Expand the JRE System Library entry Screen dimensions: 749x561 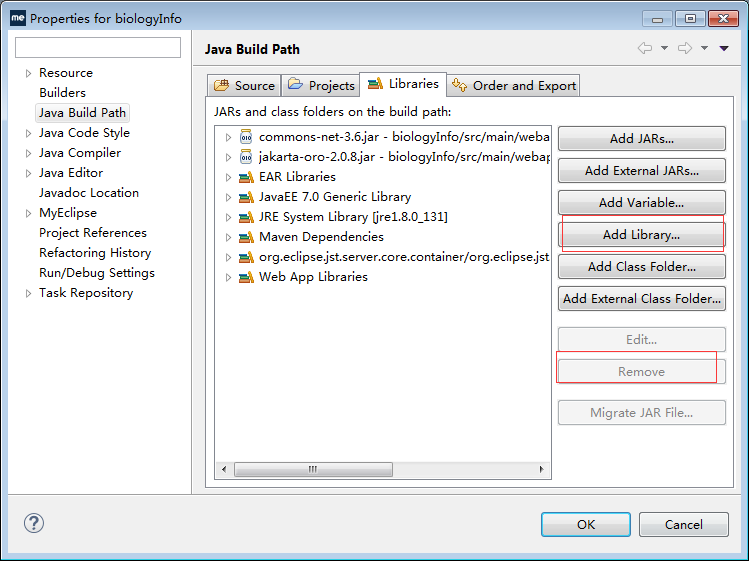click(228, 217)
